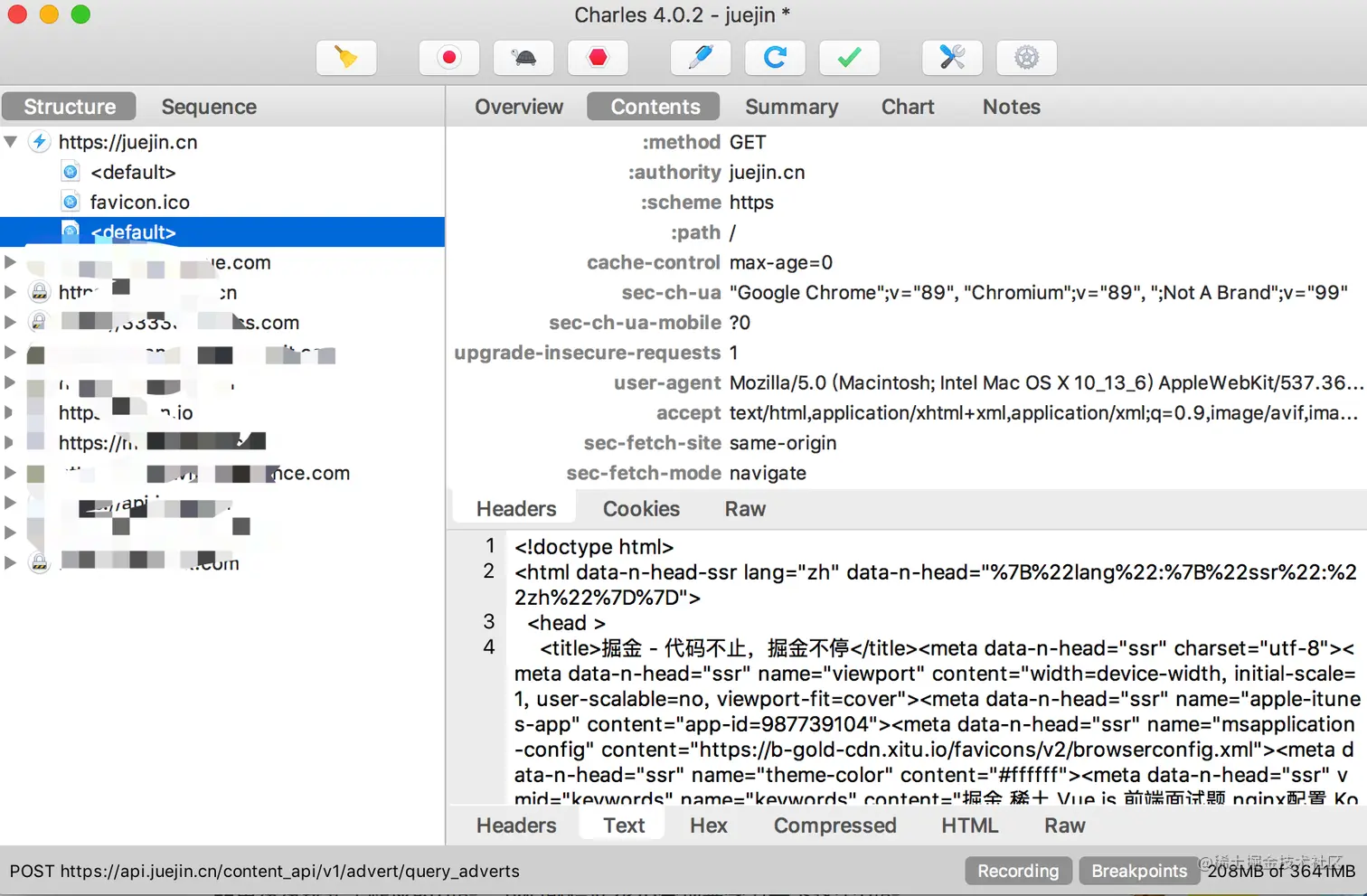Select the response Headers tab

coord(516,825)
